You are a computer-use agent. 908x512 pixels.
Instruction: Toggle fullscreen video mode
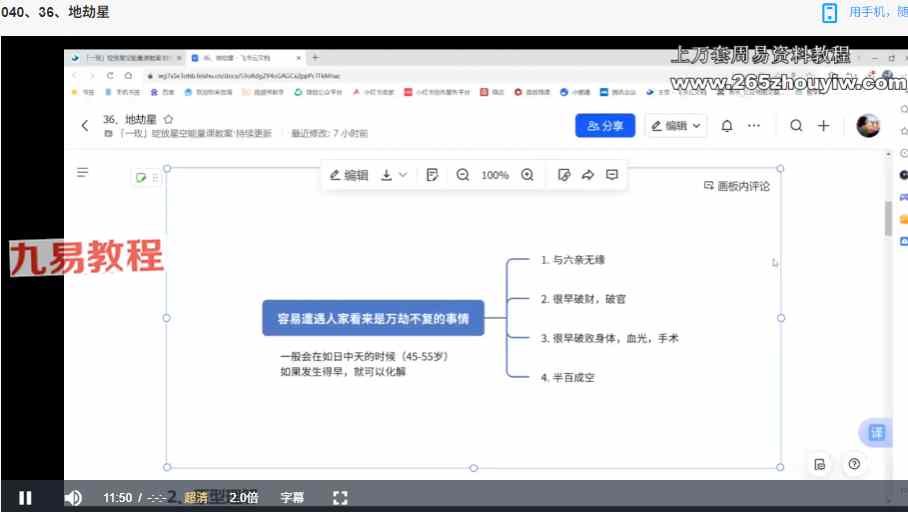pos(339,497)
